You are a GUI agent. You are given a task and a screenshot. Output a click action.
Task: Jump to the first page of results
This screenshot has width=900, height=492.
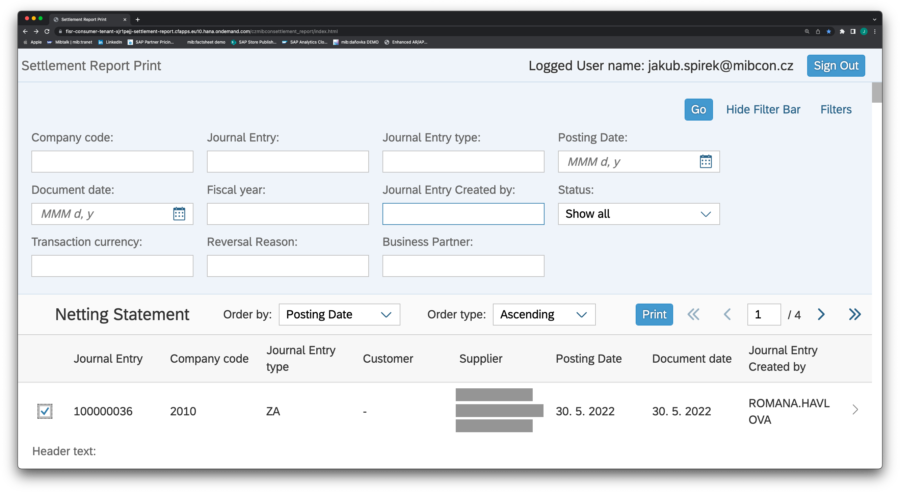(x=693, y=315)
